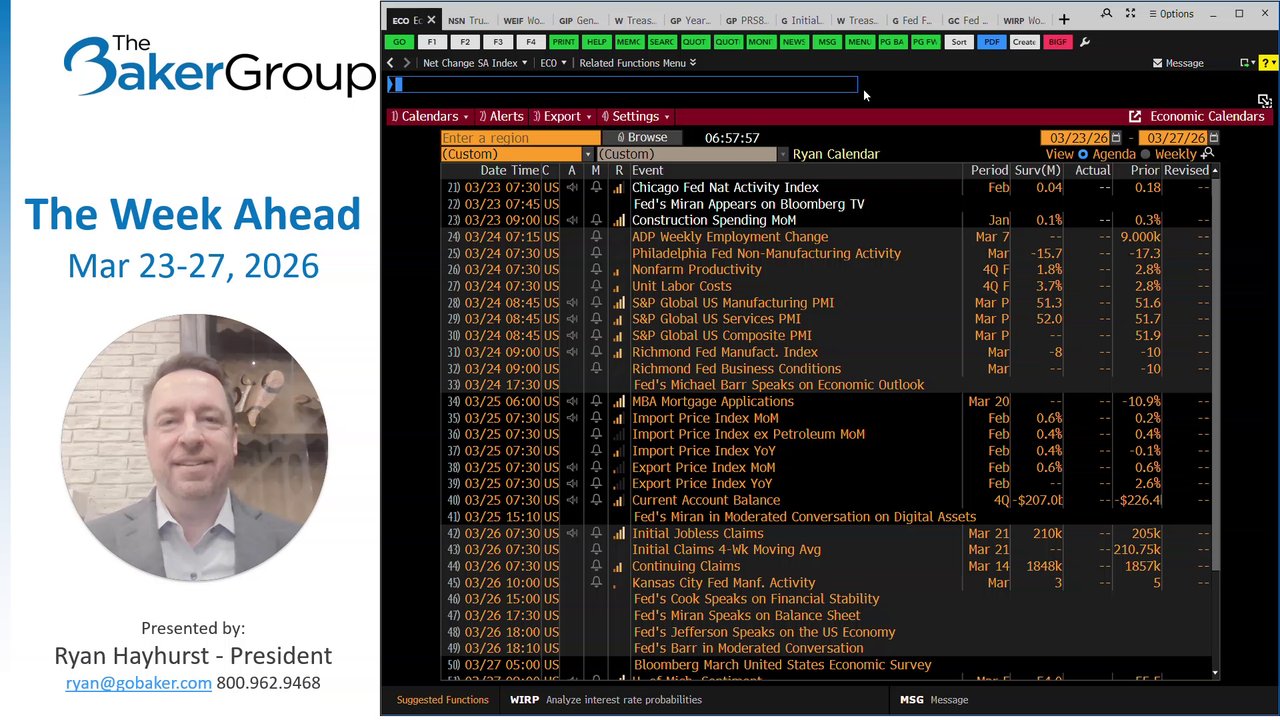The image size is (1280, 720).
Task: Click the wrench settings icon after BIGF
Action: (1085, 42)
